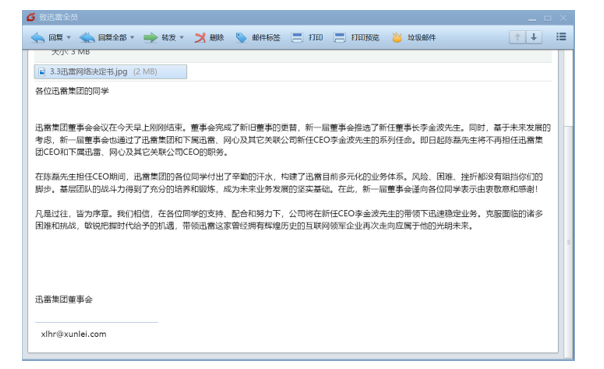
Task: Click the 打印 toolbar label
Action: coord(315,37)
